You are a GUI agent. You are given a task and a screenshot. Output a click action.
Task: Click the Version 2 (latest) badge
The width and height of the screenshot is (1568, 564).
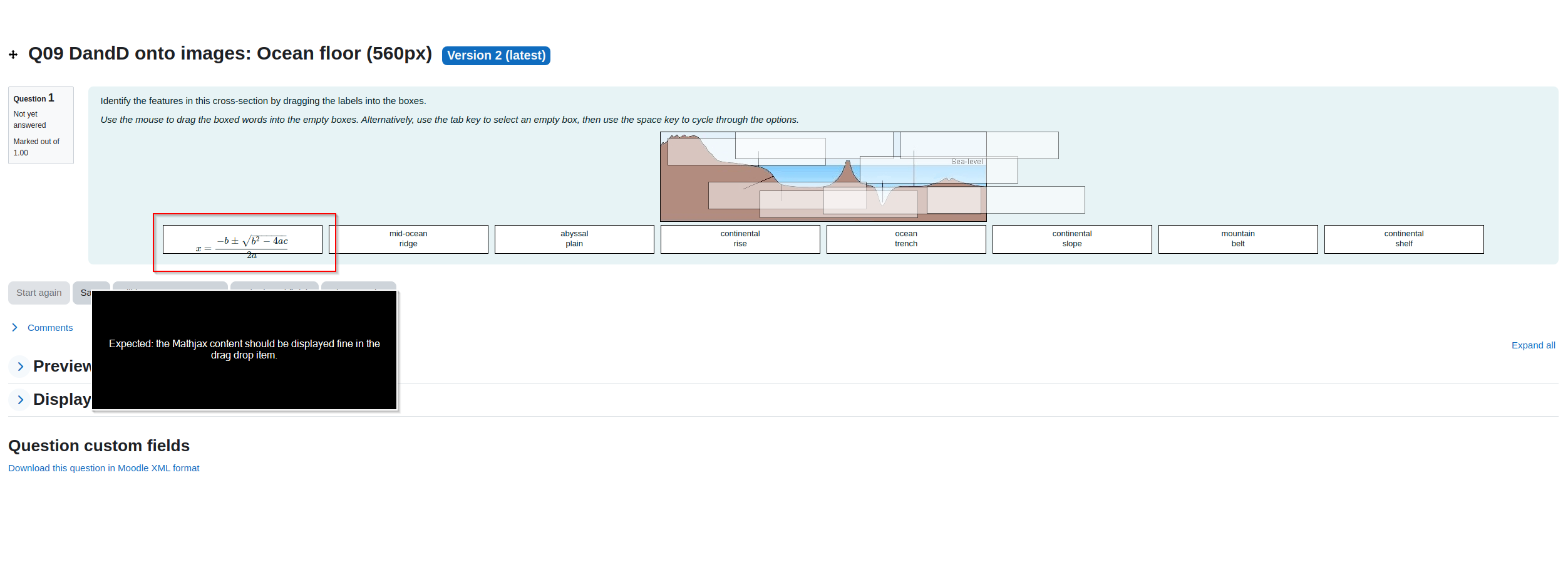(496, 55)
